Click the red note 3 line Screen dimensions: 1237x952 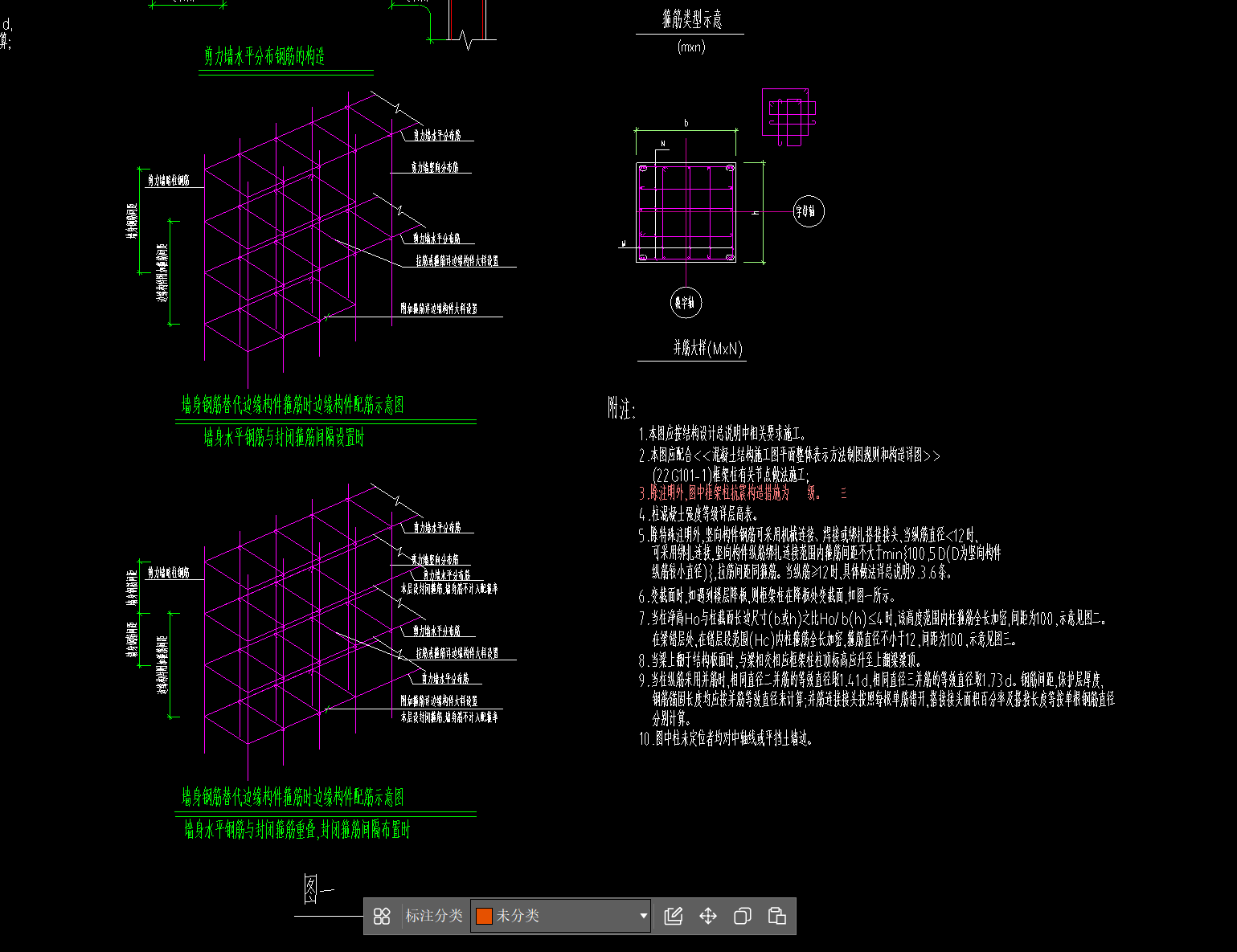coord(743,493)
